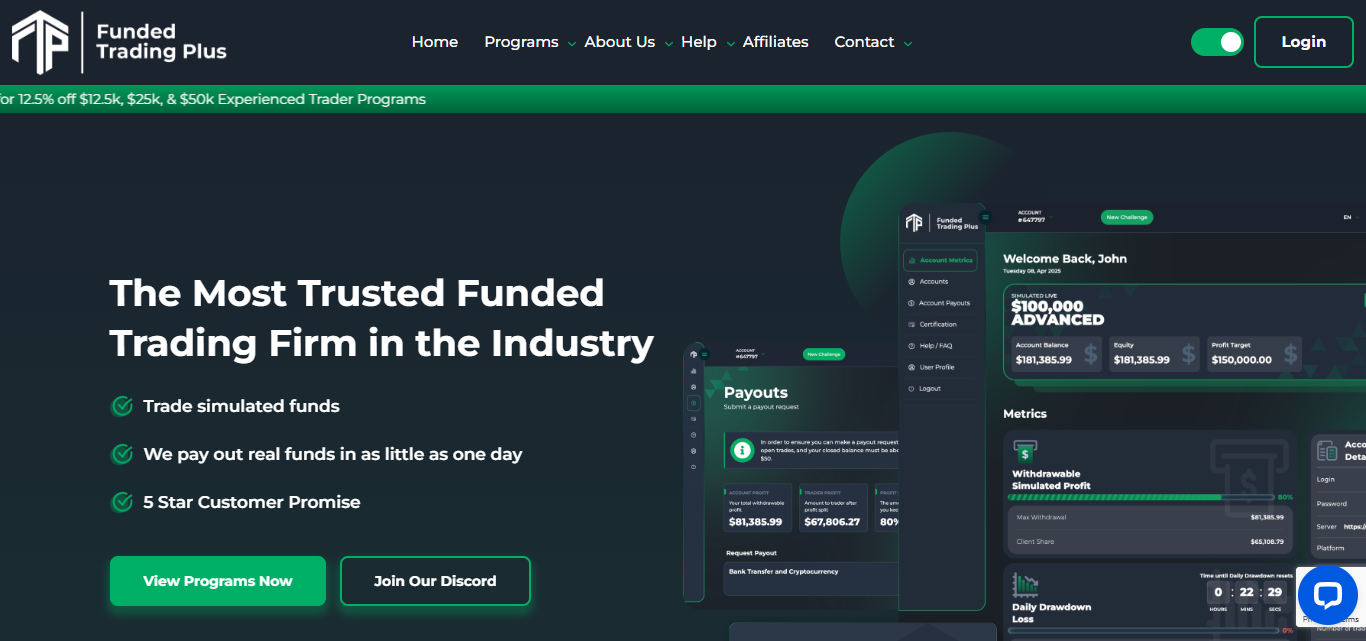Click the checkmark beside 5 Star Customer Promise

(x=122, y=502)
